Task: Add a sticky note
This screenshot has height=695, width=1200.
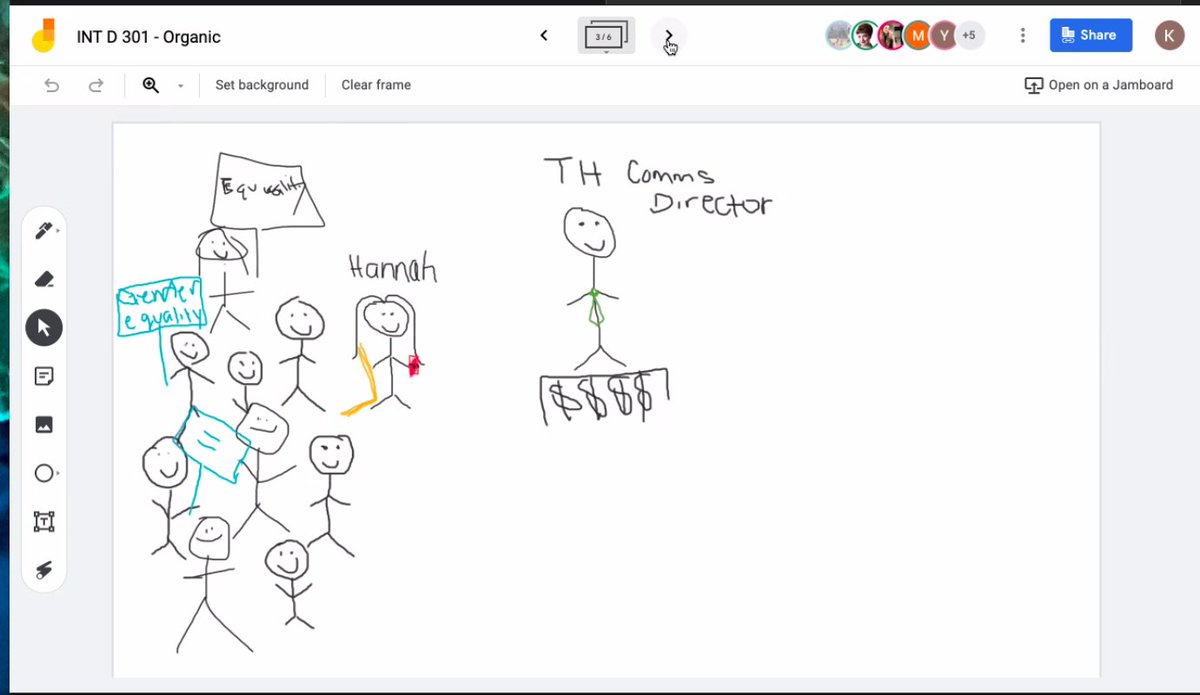Action: tap(44, 376)
